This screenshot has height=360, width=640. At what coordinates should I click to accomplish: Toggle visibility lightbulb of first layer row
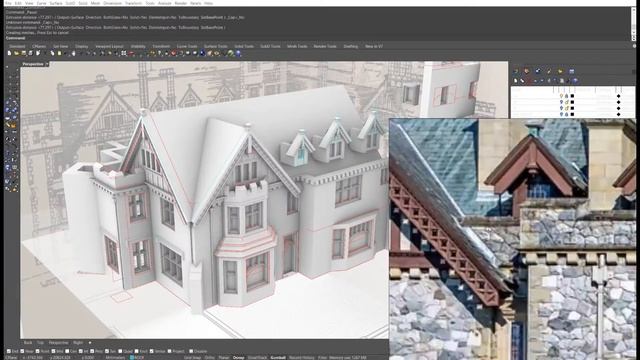click(x=561, y=96)
